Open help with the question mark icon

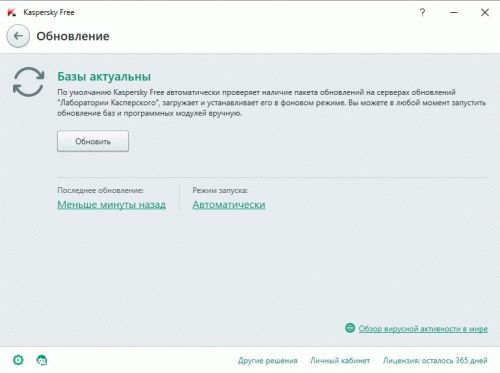[x=422, y=13]
